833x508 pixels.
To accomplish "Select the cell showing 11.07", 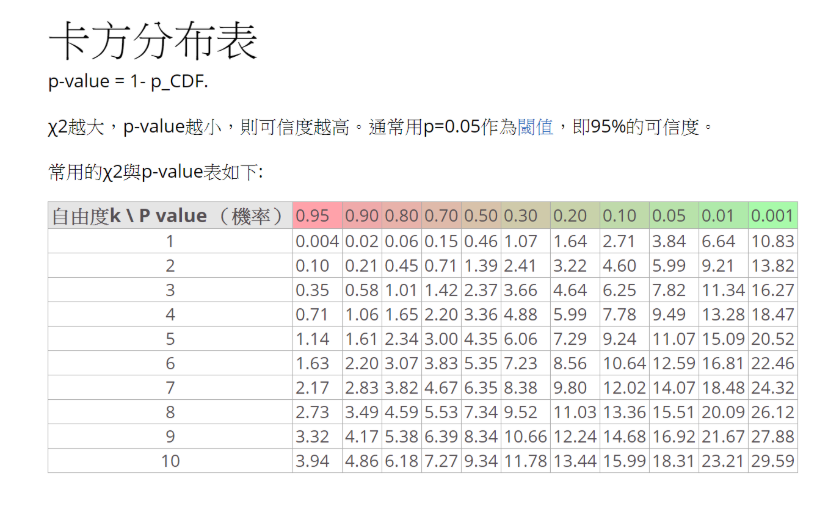I will (x=674, y=339).
